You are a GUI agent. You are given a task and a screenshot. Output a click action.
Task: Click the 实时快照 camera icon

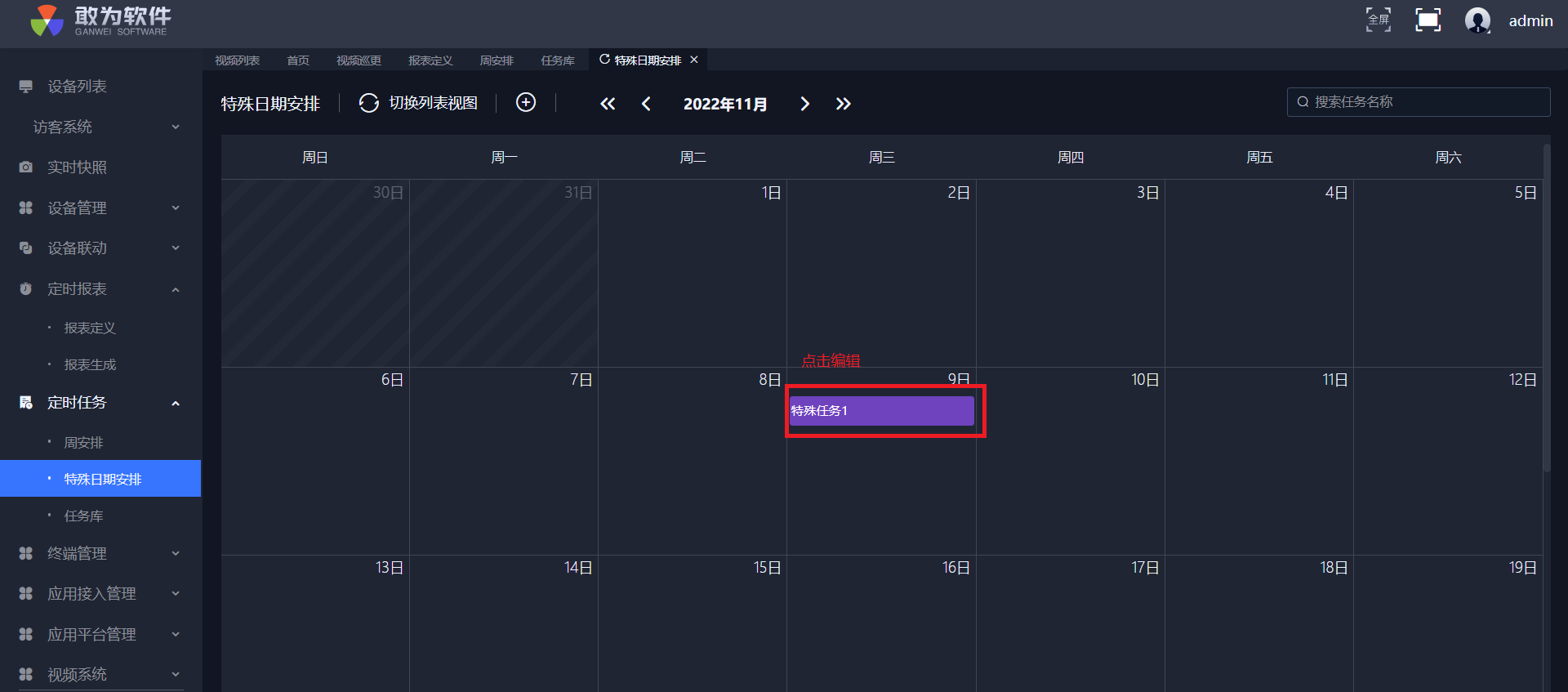pyautogui.click(x=26, y=167)
